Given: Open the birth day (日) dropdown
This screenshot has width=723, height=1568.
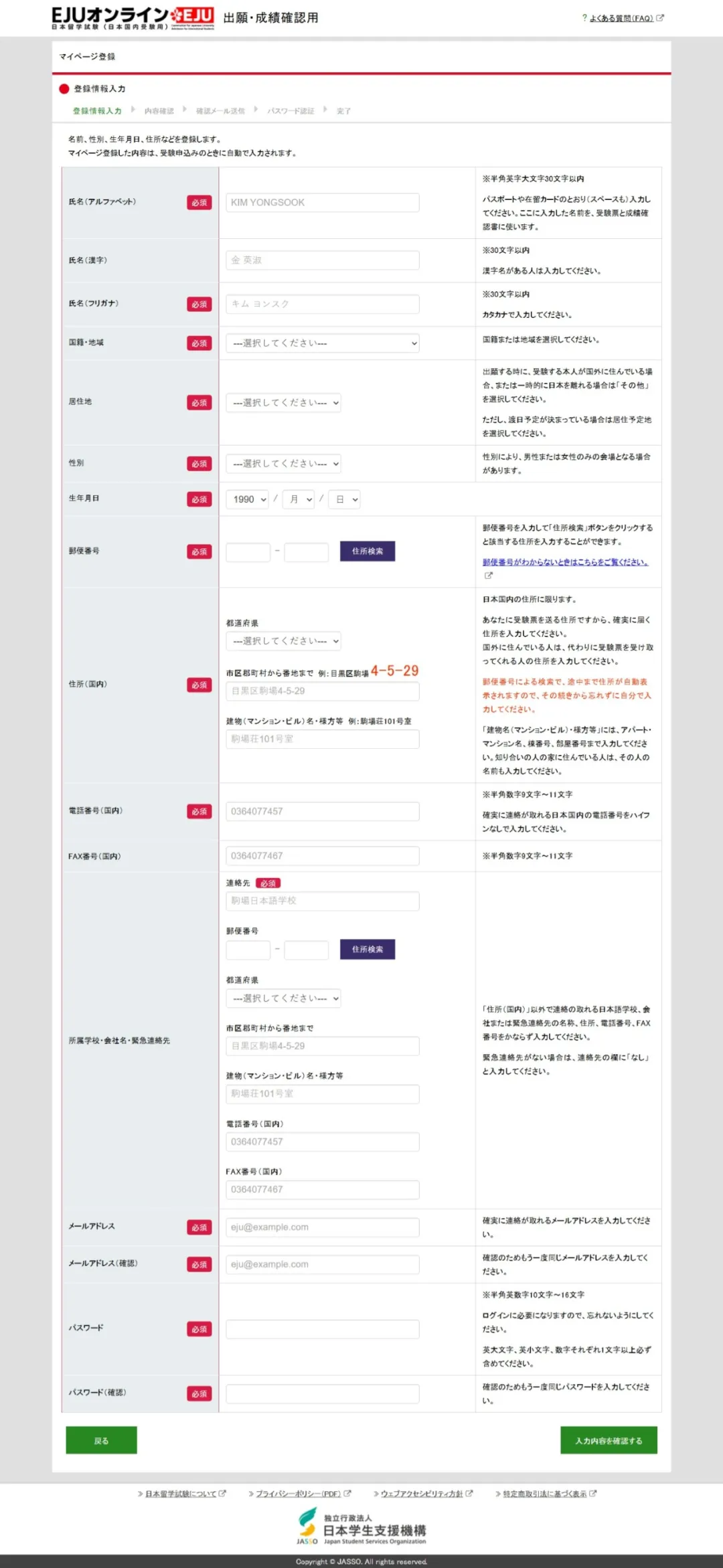Looking at the screenshot, I should pyautogui.click(x=344, y=499).
